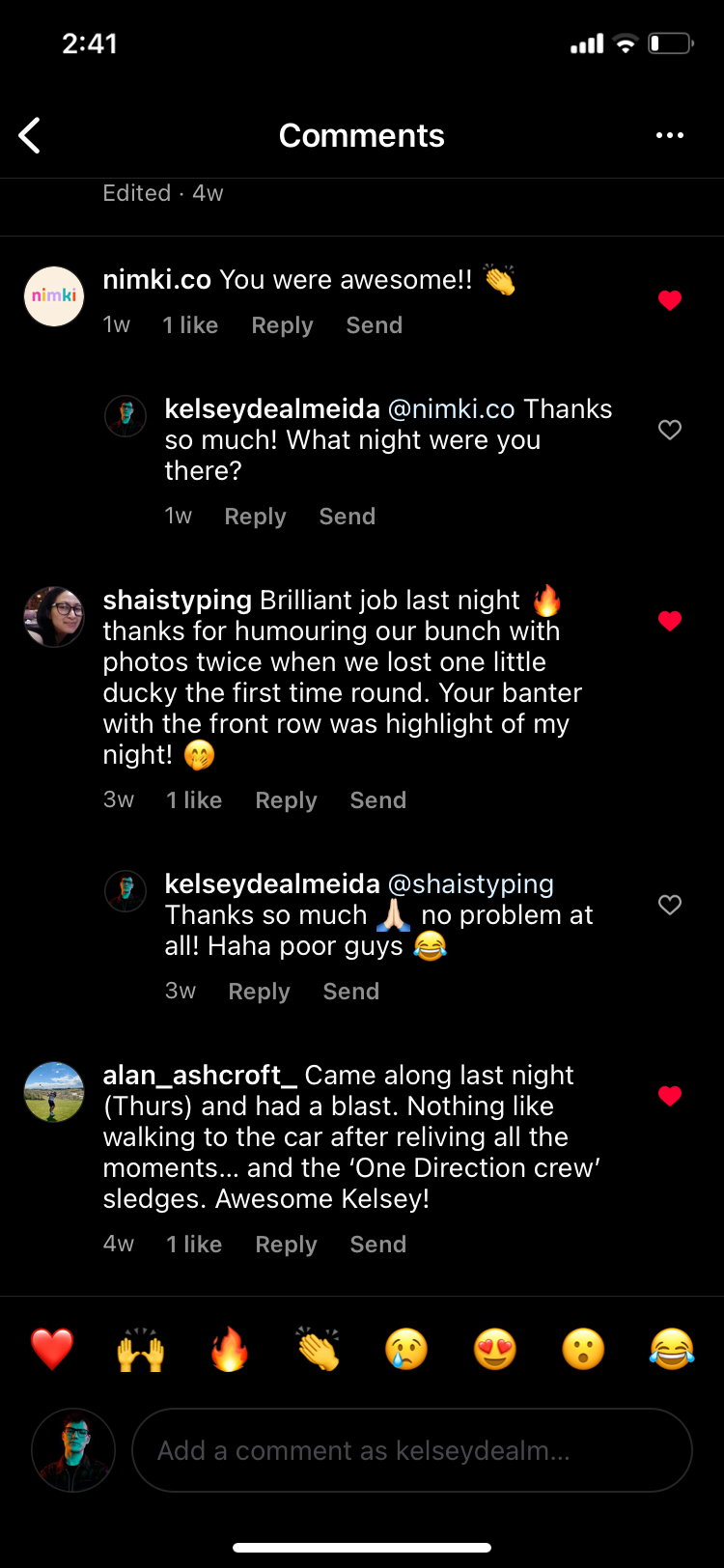Like kelseydealmeida's reply to nimki.co
The width and height of the screenshot is (724, 1568).
pyautogui.click(x=670, y=430)
